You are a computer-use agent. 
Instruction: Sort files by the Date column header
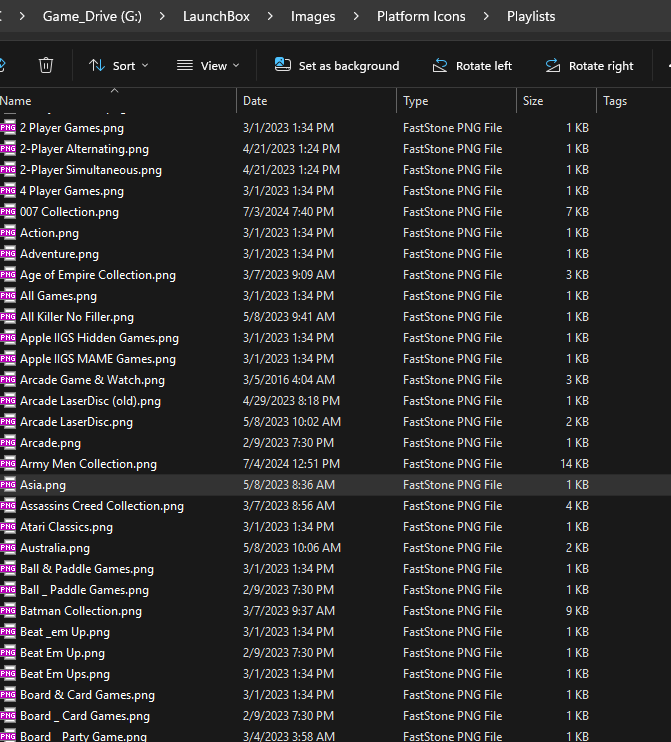pyautogui.click(x=255, y=101)
